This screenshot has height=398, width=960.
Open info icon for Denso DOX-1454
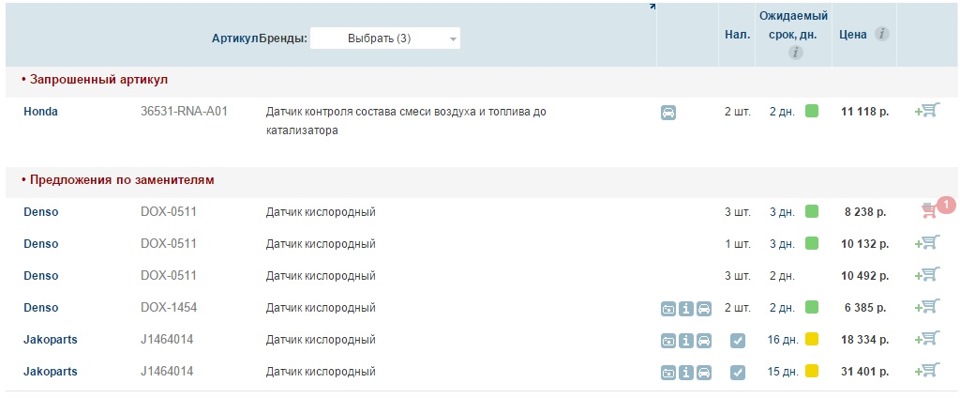(686, 309)
